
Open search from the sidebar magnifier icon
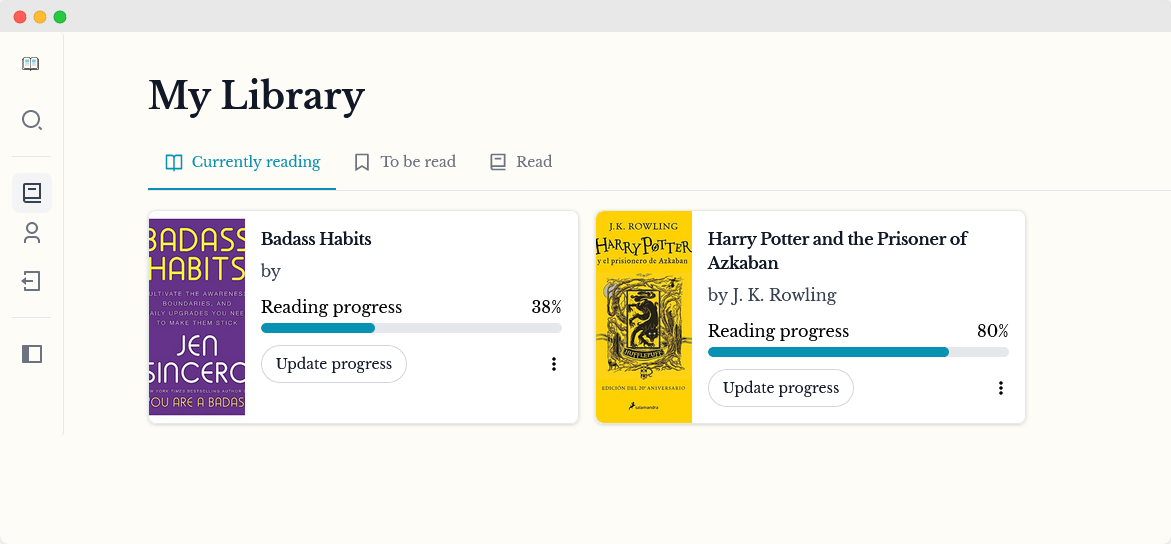tap(32, 120)
